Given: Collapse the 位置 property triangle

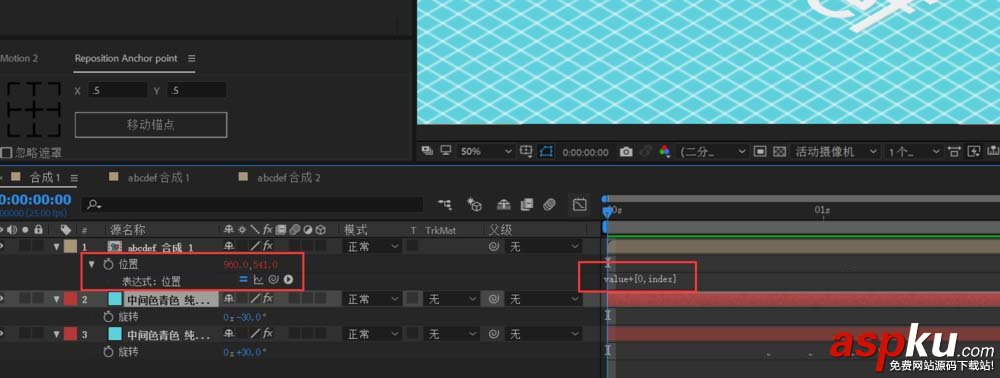Looking at the screenshot, I should click(91, 264).
